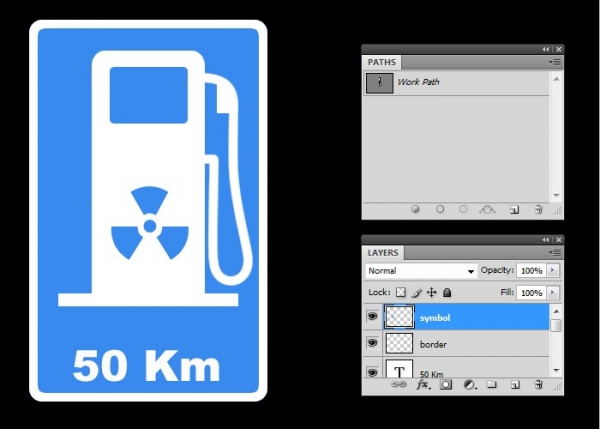The height and width of the screenshot is (429, 600).
Task: Toggle lock all padlock icon
Action: 447,293
